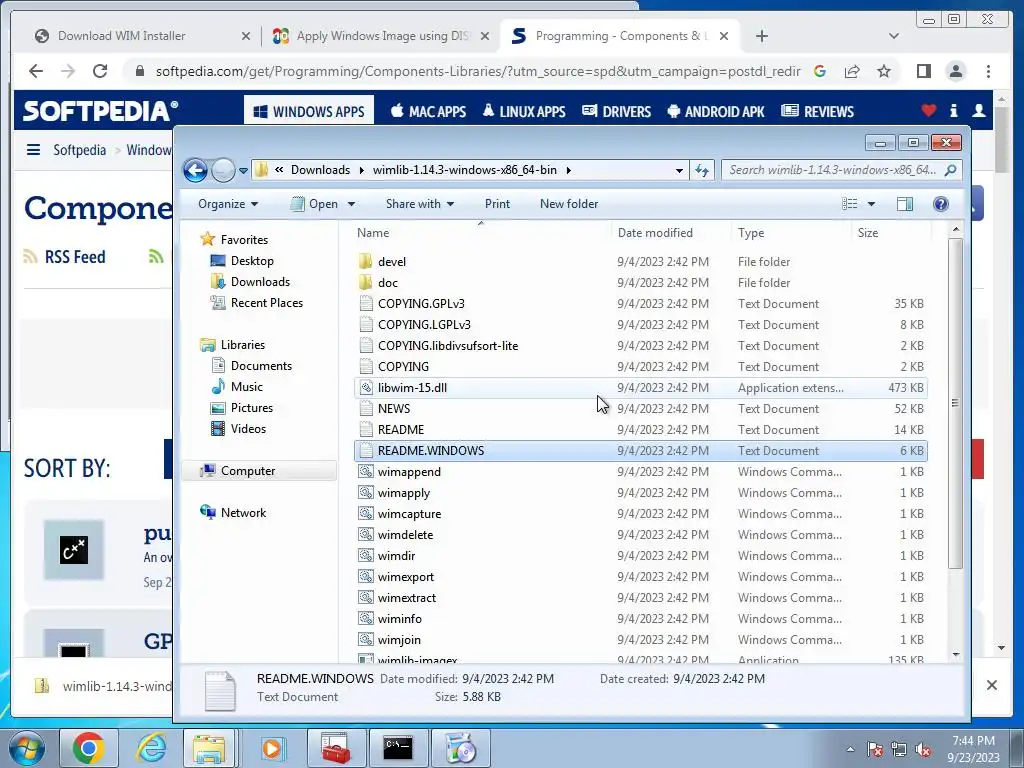Screen dimensions: 1024x768
Task: Click the volume muted tray icon
Action: 923,750
